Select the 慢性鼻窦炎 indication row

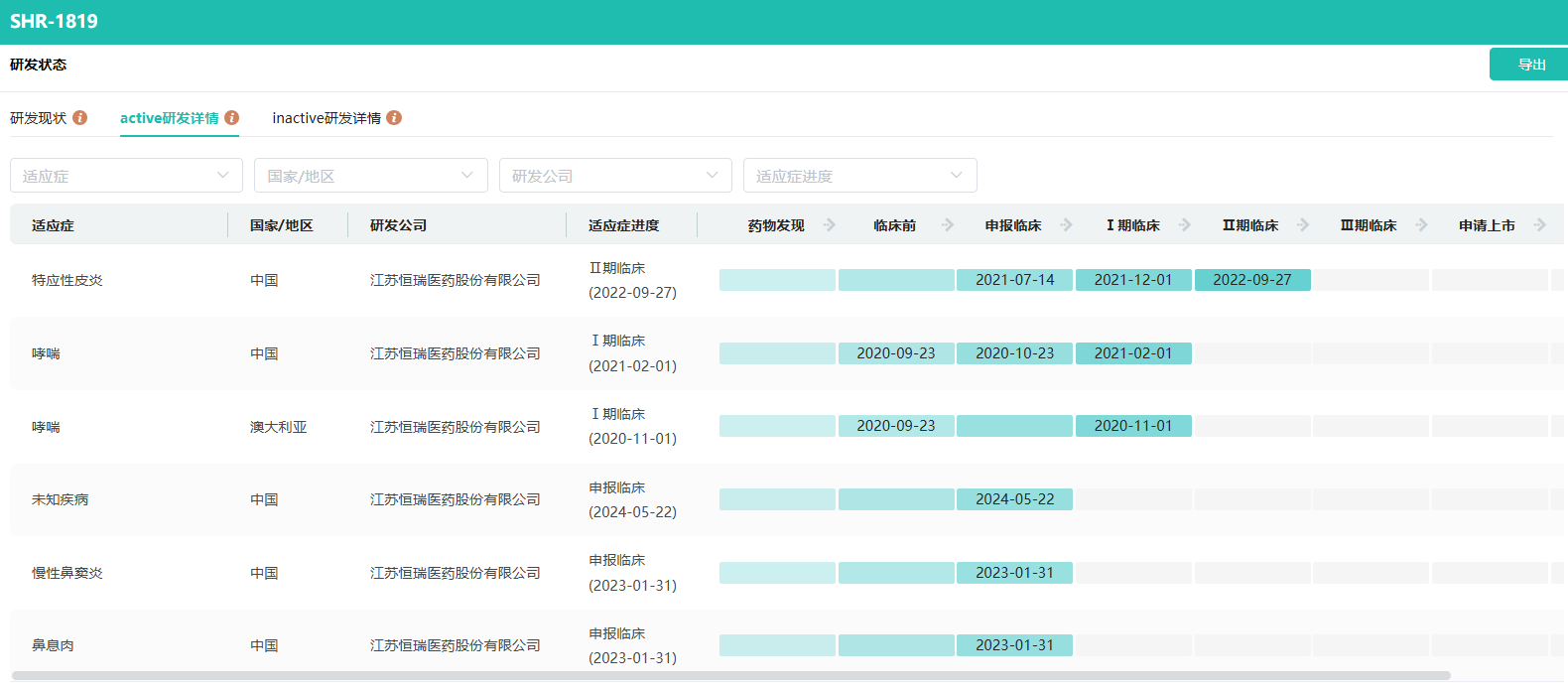point(67,573)
